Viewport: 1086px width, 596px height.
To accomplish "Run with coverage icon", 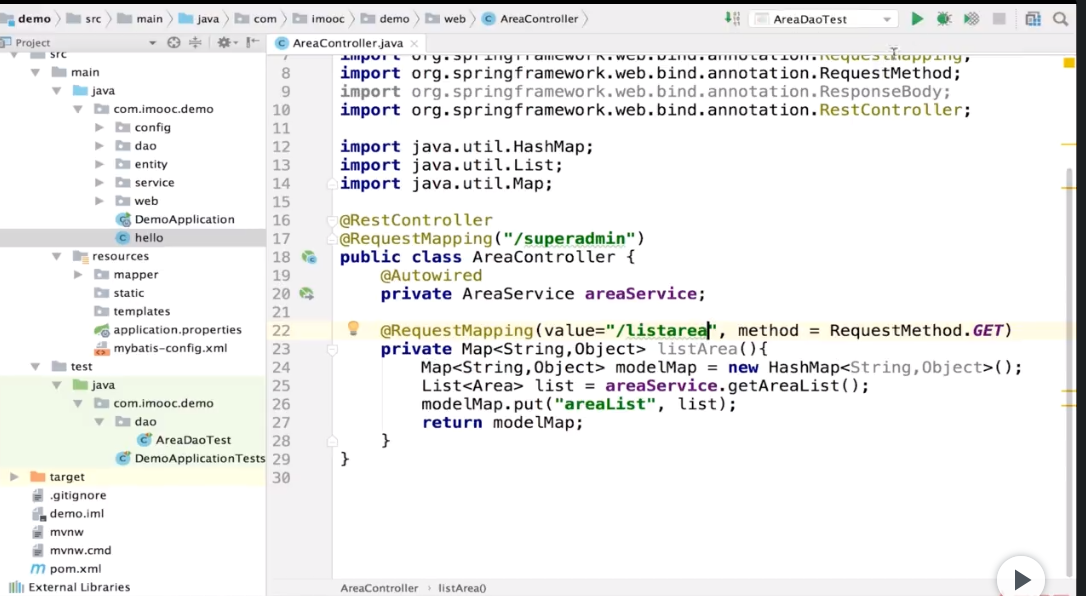I will pyautogui.click(x=972, y=19).
